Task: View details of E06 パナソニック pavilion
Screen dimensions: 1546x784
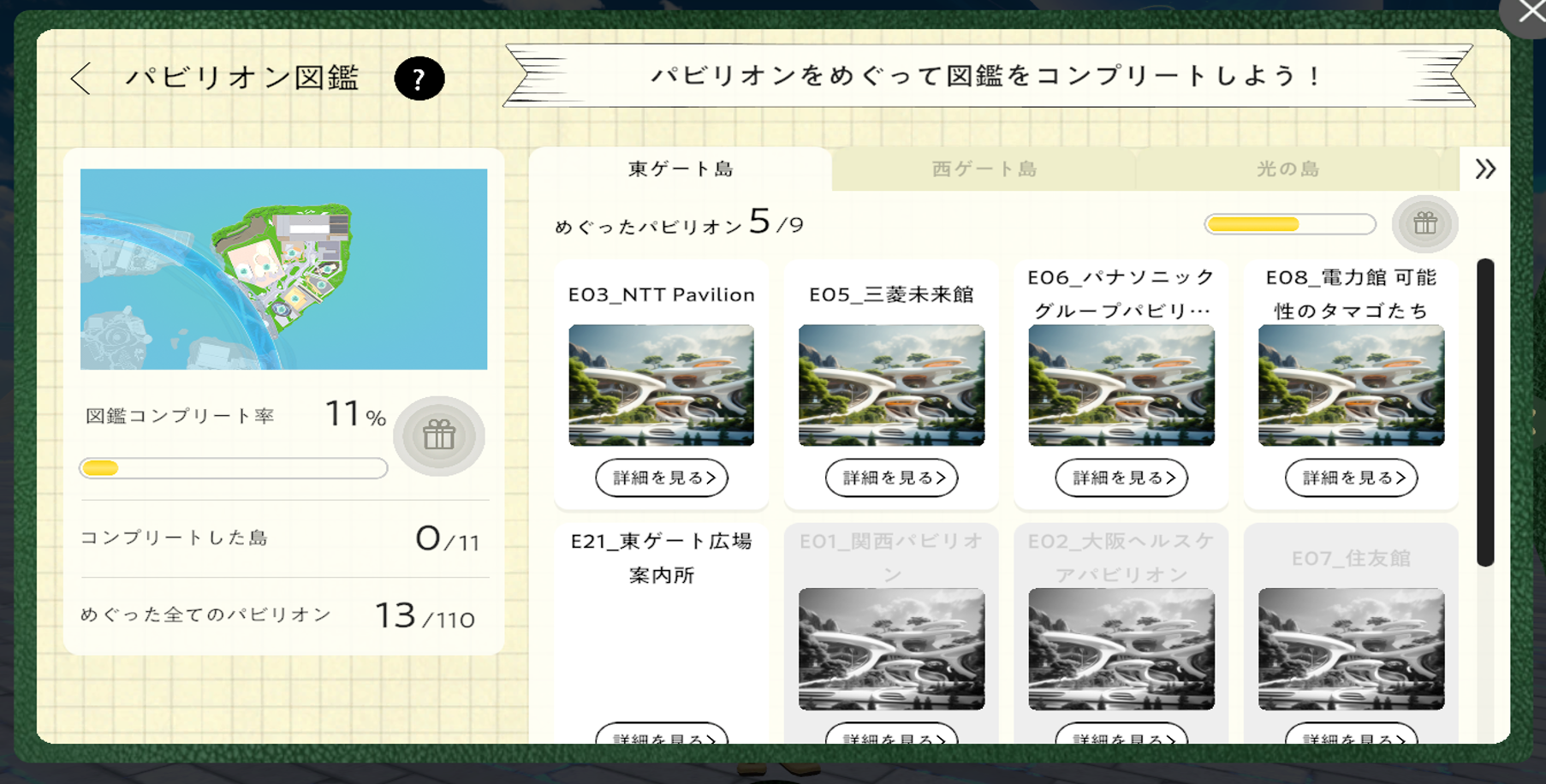Action: pos(1121,478)
